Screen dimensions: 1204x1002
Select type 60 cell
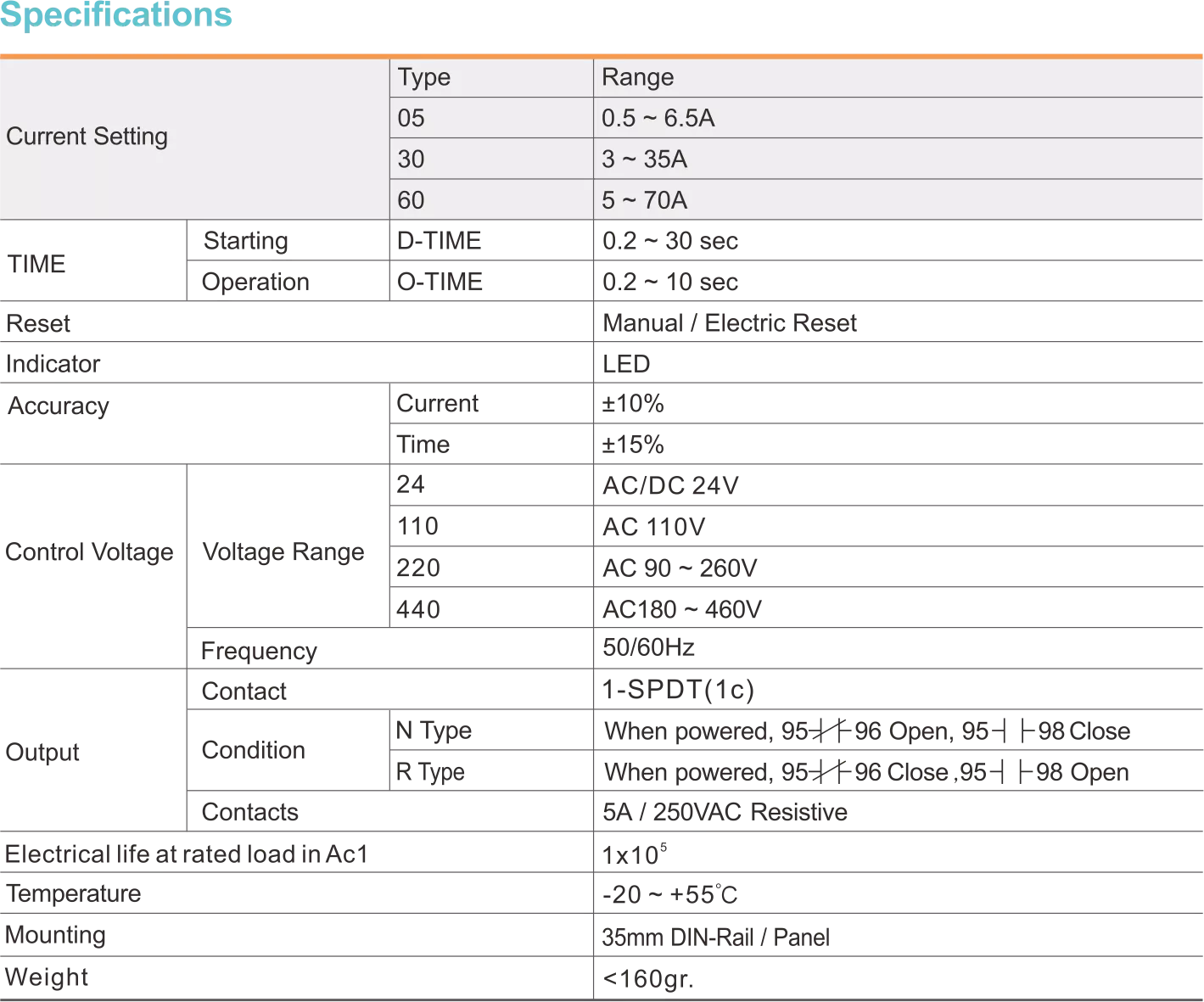pos(411,200)
